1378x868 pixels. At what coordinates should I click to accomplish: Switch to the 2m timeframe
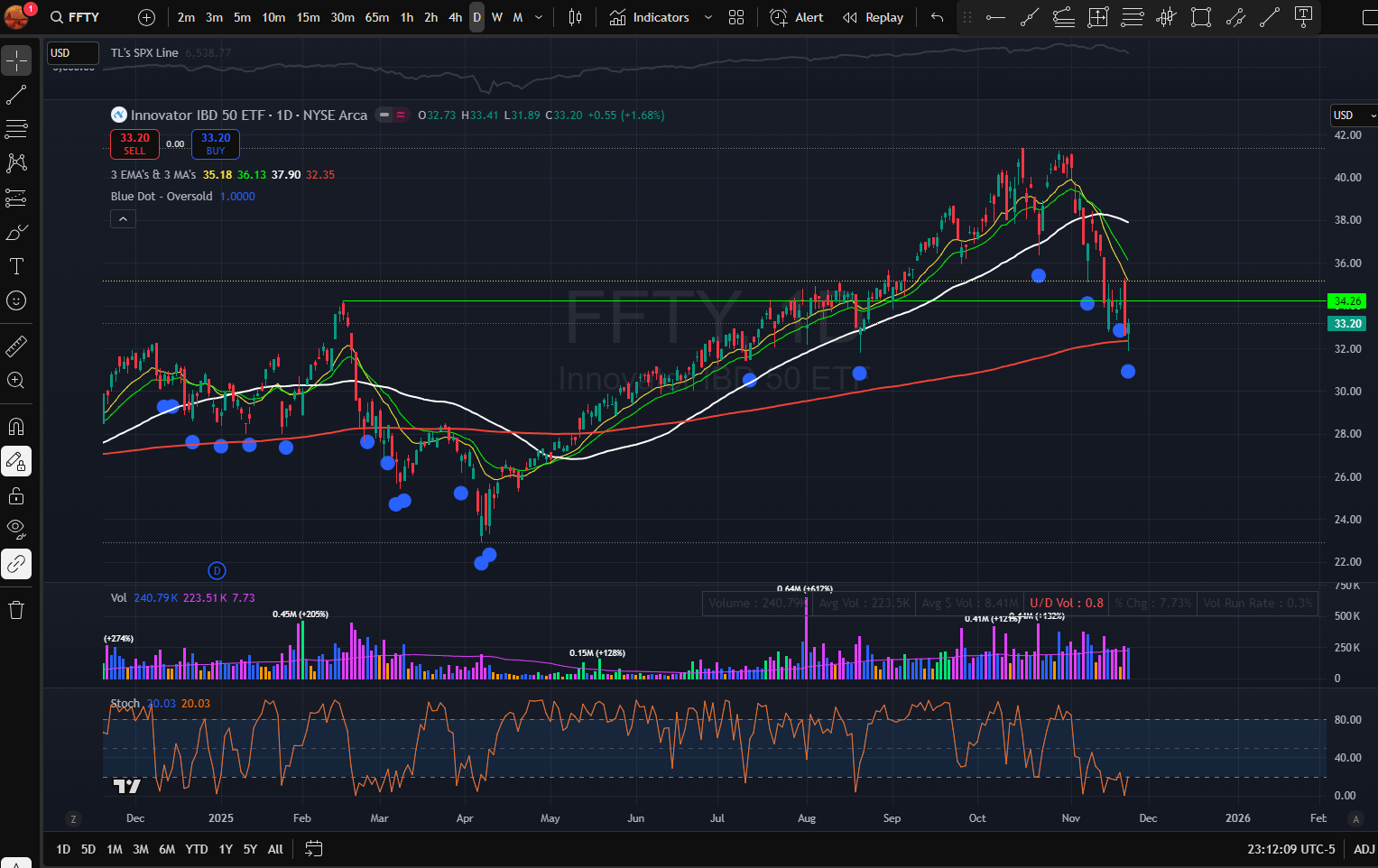point(186,17)
